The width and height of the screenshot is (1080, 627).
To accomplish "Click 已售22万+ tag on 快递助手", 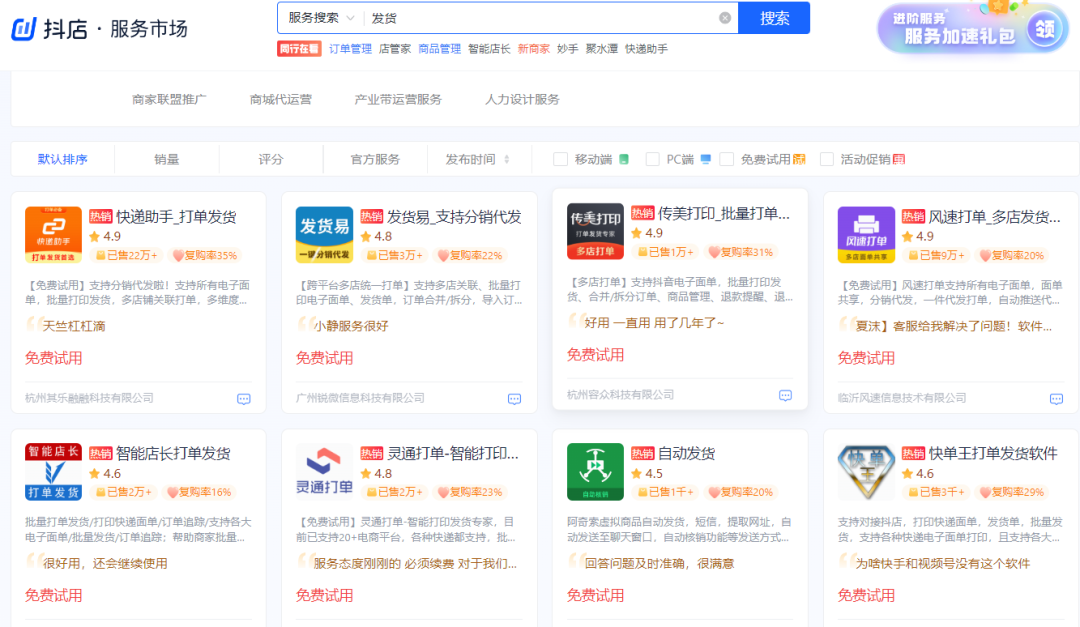I will click(x=127, y=256).
